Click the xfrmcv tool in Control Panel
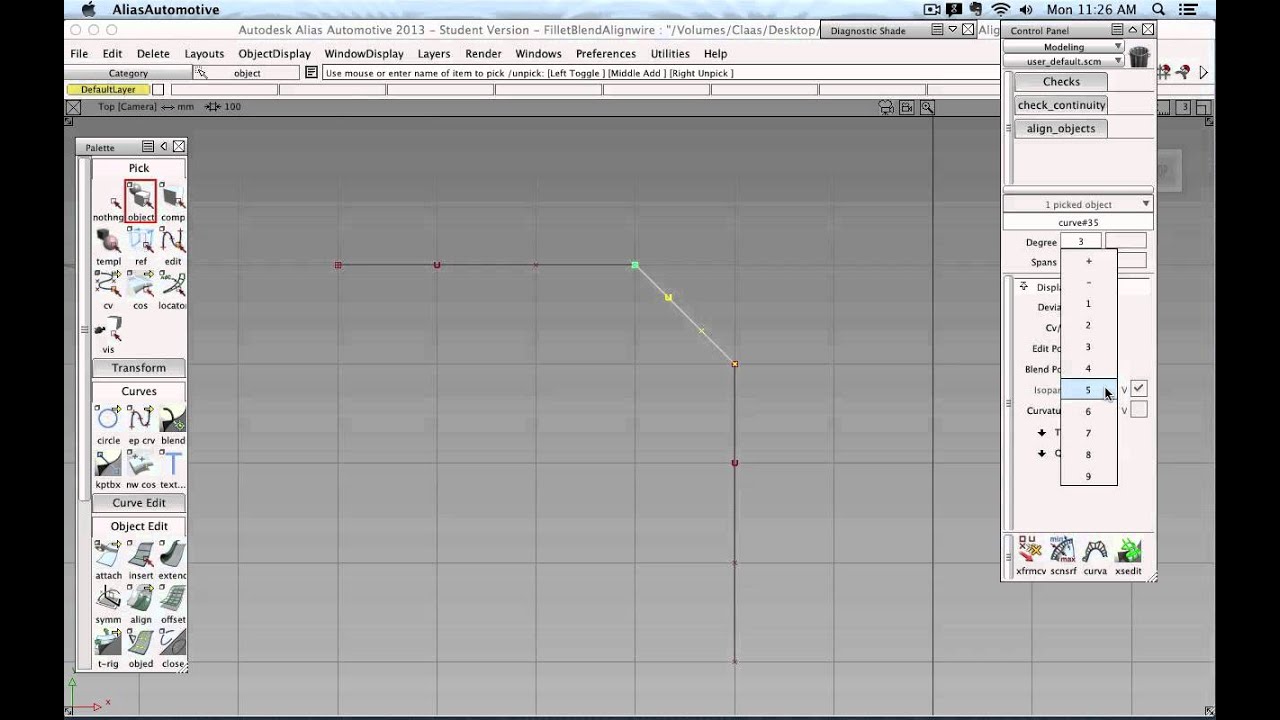This screenshot has width=1280, height=720. (1030, 556)
